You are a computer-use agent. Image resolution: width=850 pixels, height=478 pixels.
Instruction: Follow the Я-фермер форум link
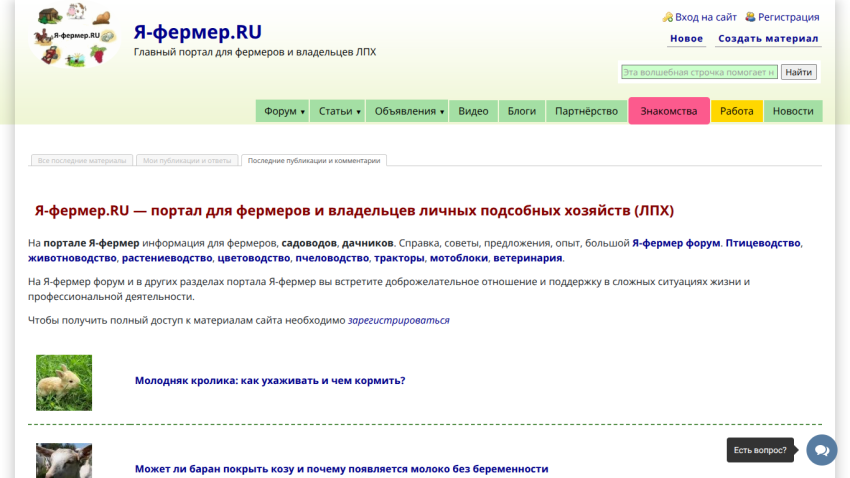676,243
